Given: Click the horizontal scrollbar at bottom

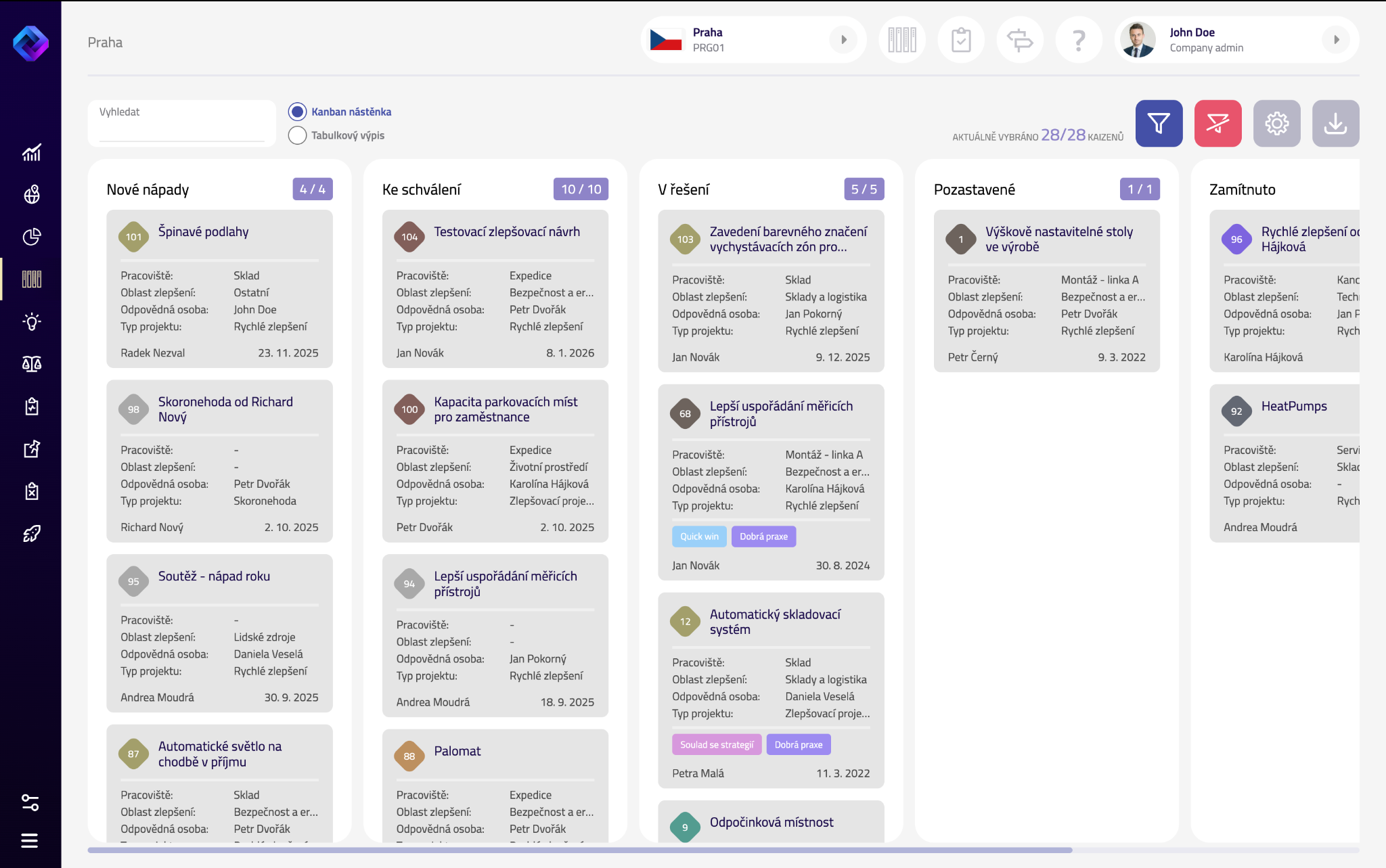Looking at the screenshot, I should [579, 850].
